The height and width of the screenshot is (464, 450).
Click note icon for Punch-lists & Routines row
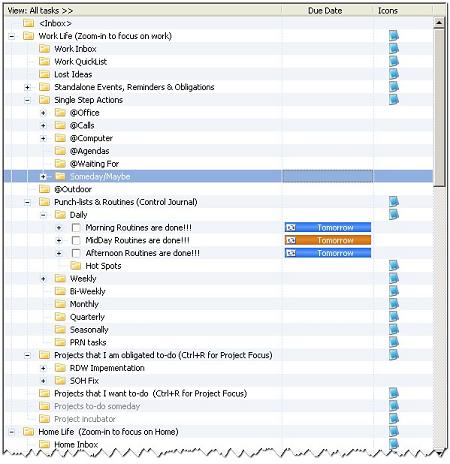click(x=394, y=202)
